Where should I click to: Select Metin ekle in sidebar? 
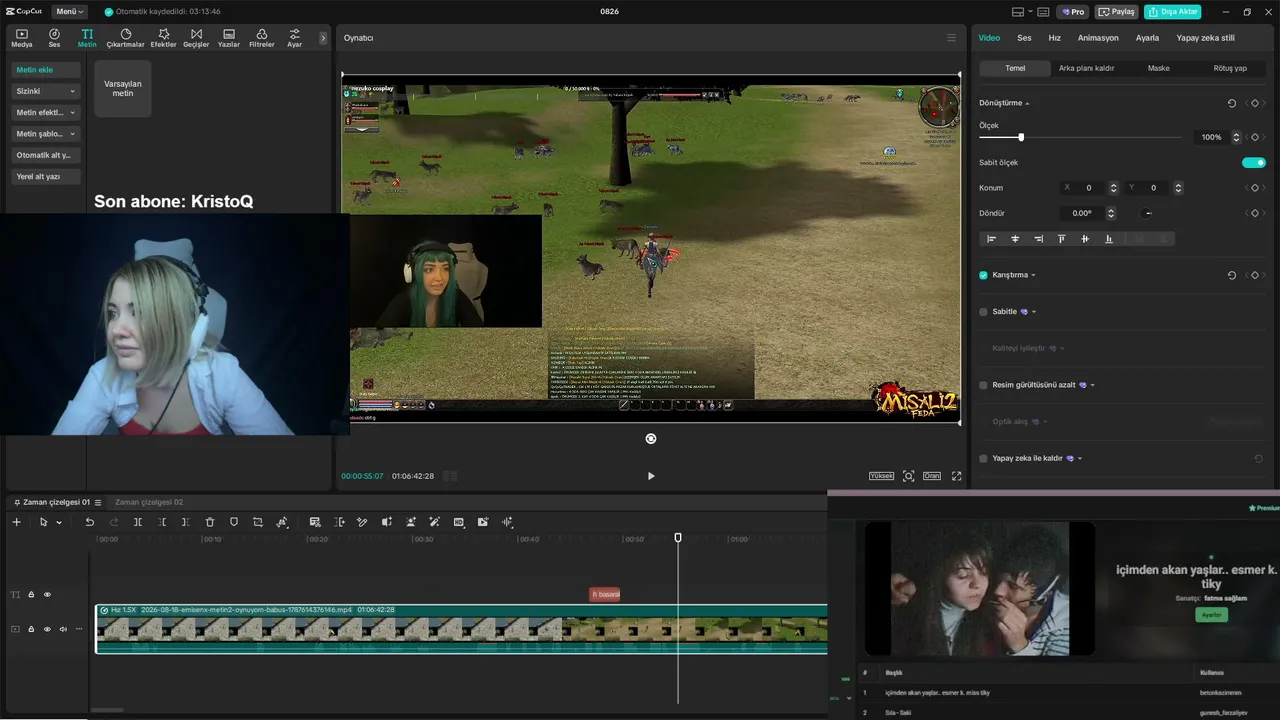46,70
